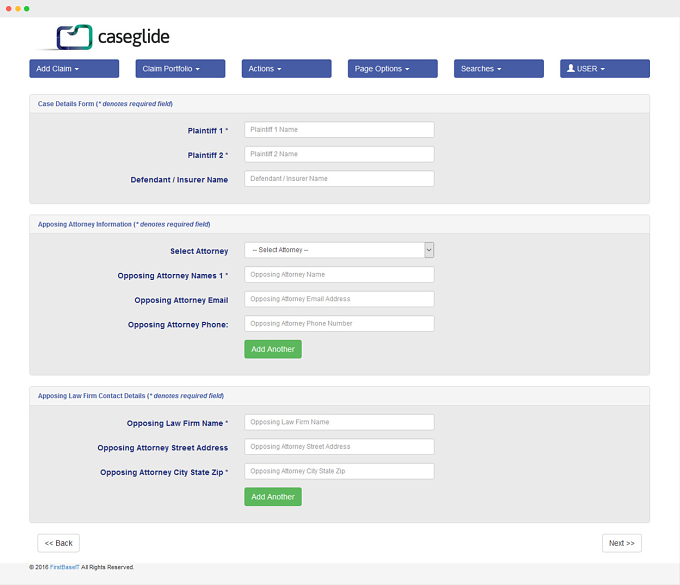Focus the Plaintiff 1 Name field
This screenshot has width=680, height=585.
pos(339,130)
